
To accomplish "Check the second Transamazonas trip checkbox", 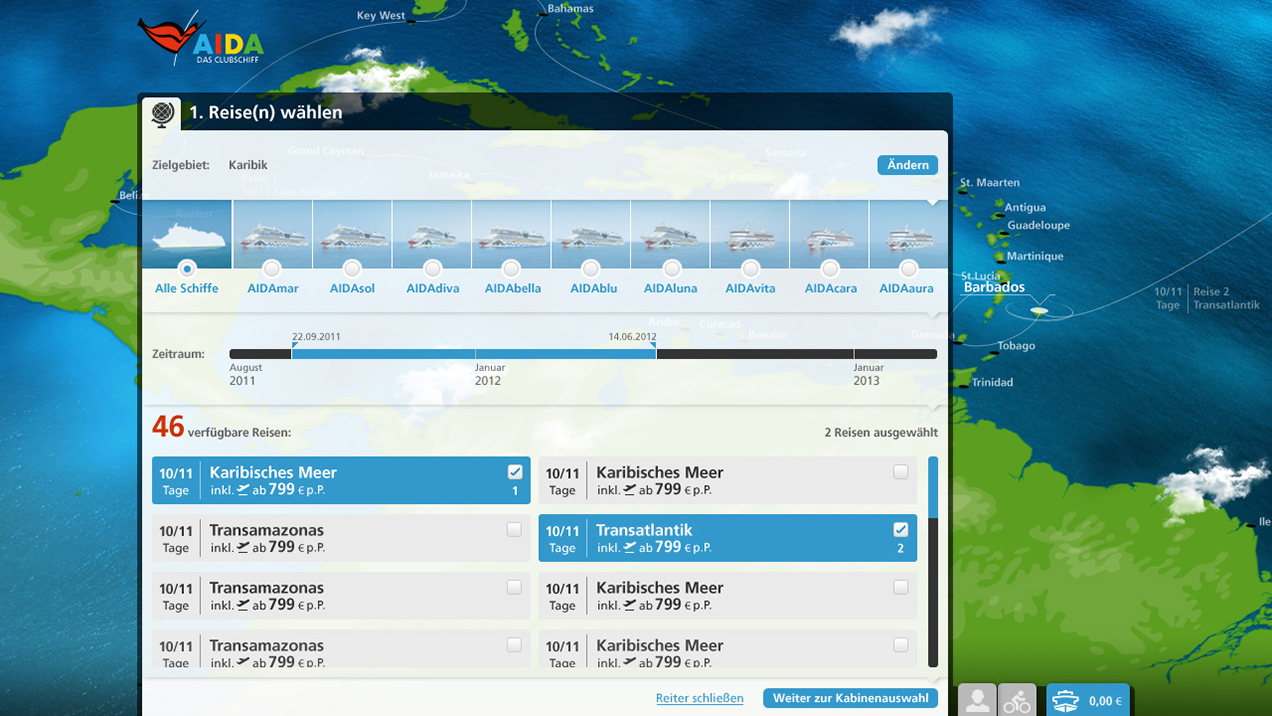I will pyautogui.click(x=514, y=588).
